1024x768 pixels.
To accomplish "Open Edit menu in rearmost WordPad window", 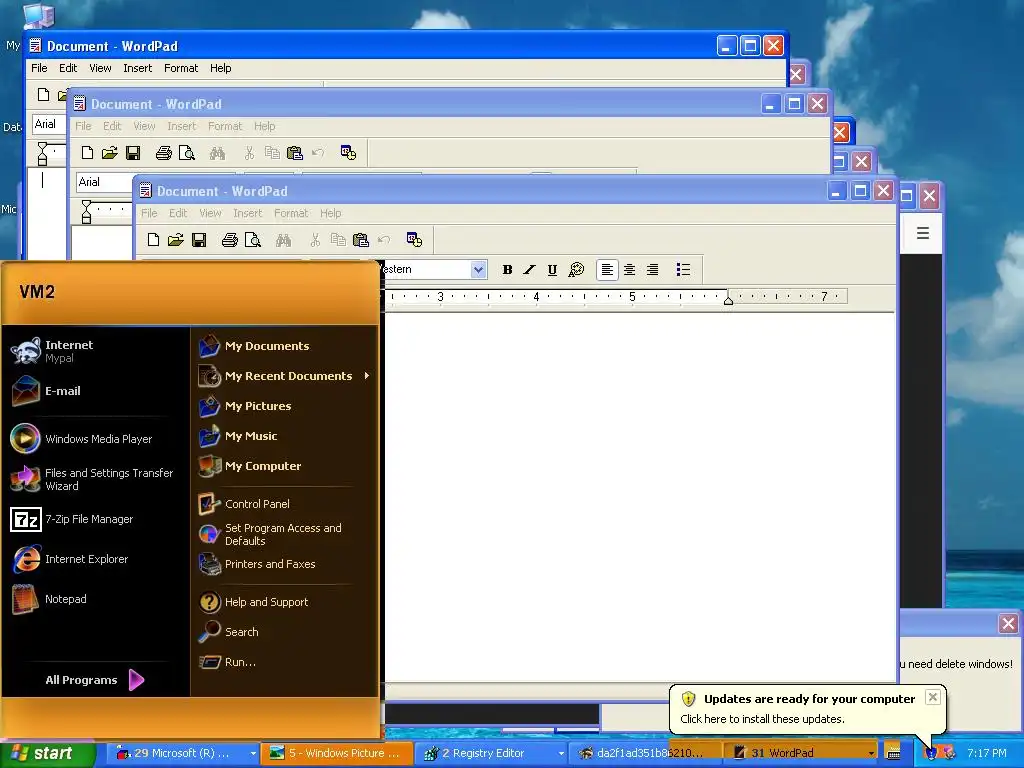I will [x=68, y=68].
